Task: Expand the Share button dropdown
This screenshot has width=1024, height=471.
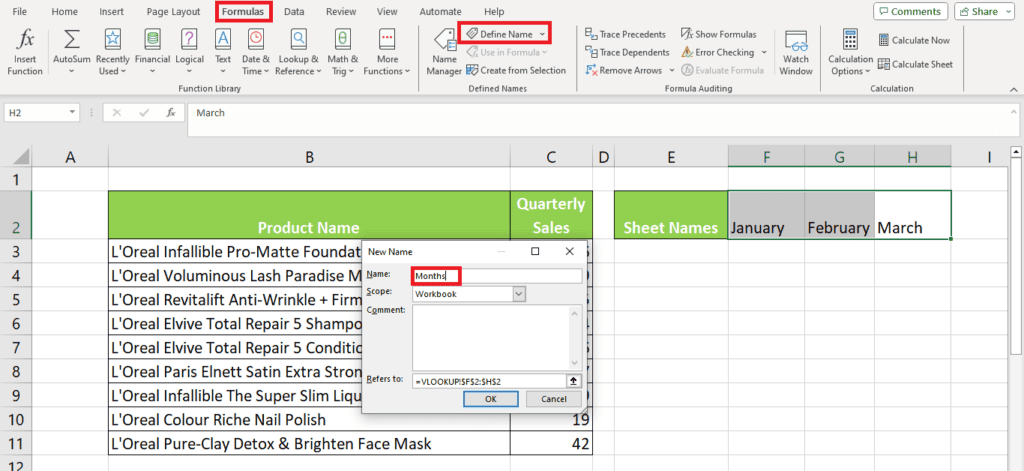Action: (x=1007, y=11)
